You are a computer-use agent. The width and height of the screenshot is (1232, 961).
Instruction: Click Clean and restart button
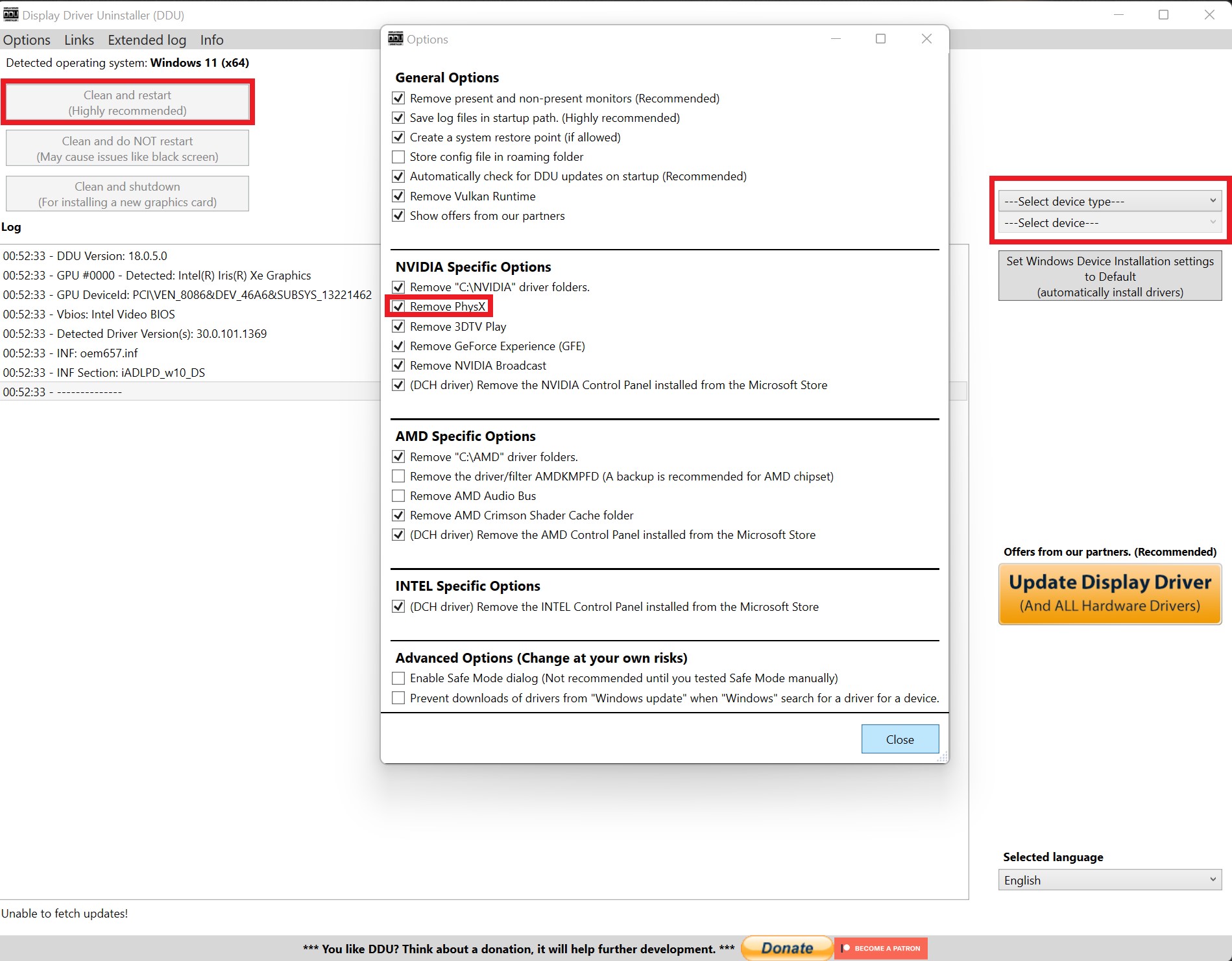(127, 103)
